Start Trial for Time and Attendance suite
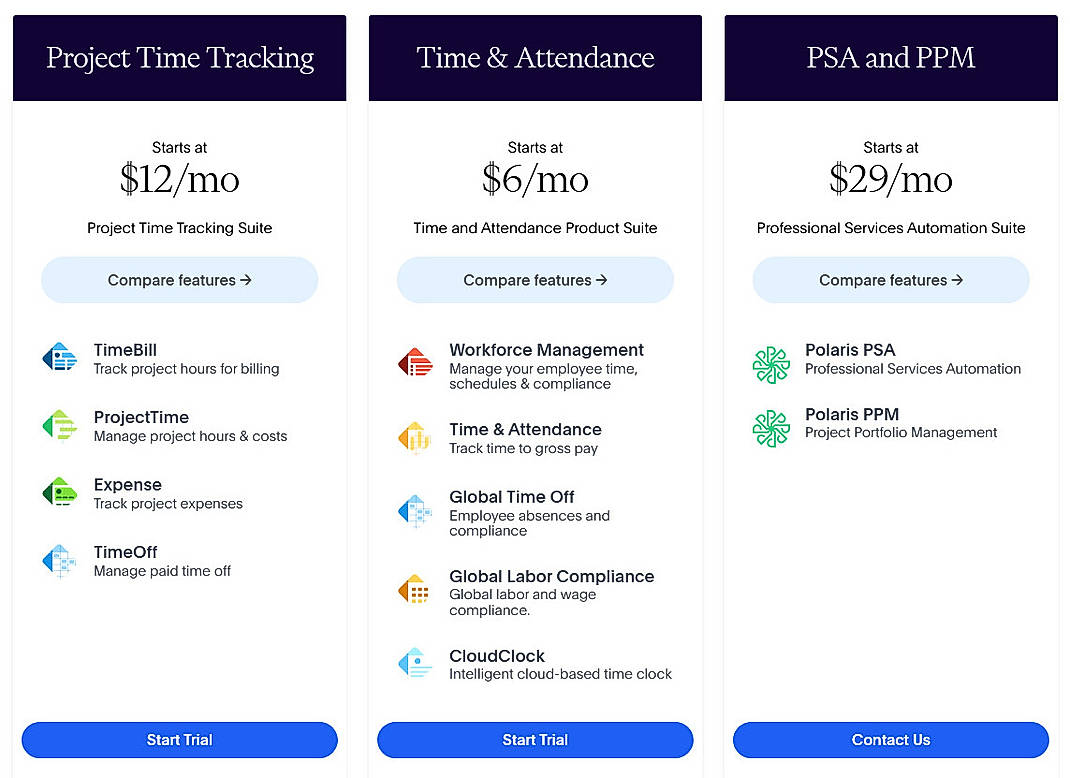This screenshot has height=778, width=1070. point(535,740)
